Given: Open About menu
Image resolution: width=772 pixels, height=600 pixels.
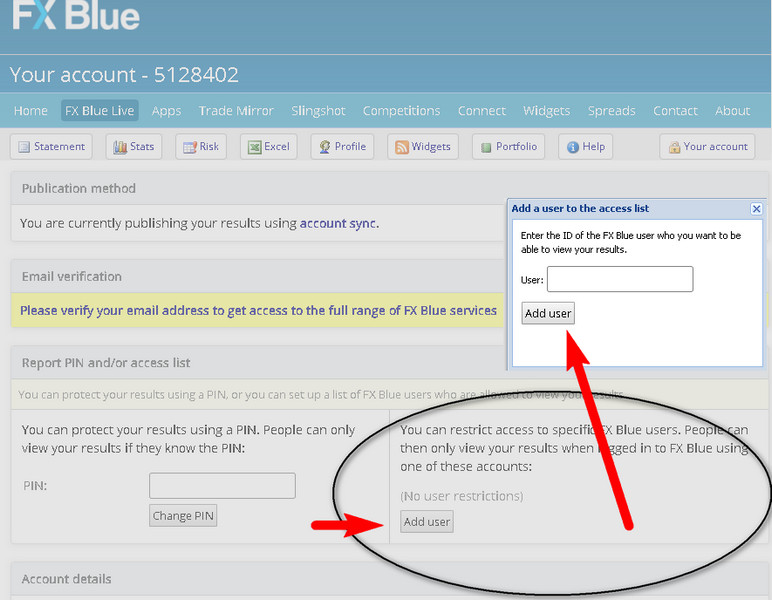Looking at the screenshot, I should [733, 111].
